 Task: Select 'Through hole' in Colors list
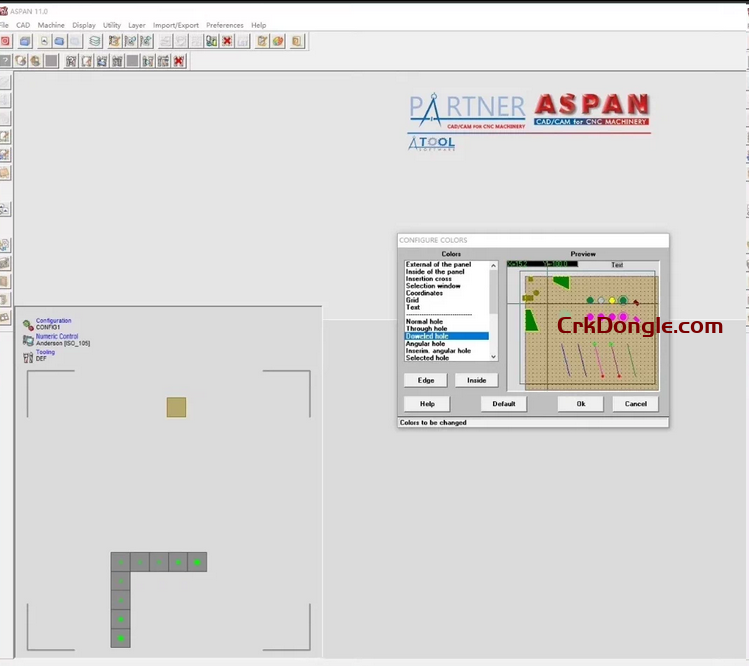pyautogui.click(x=426, y=329)
